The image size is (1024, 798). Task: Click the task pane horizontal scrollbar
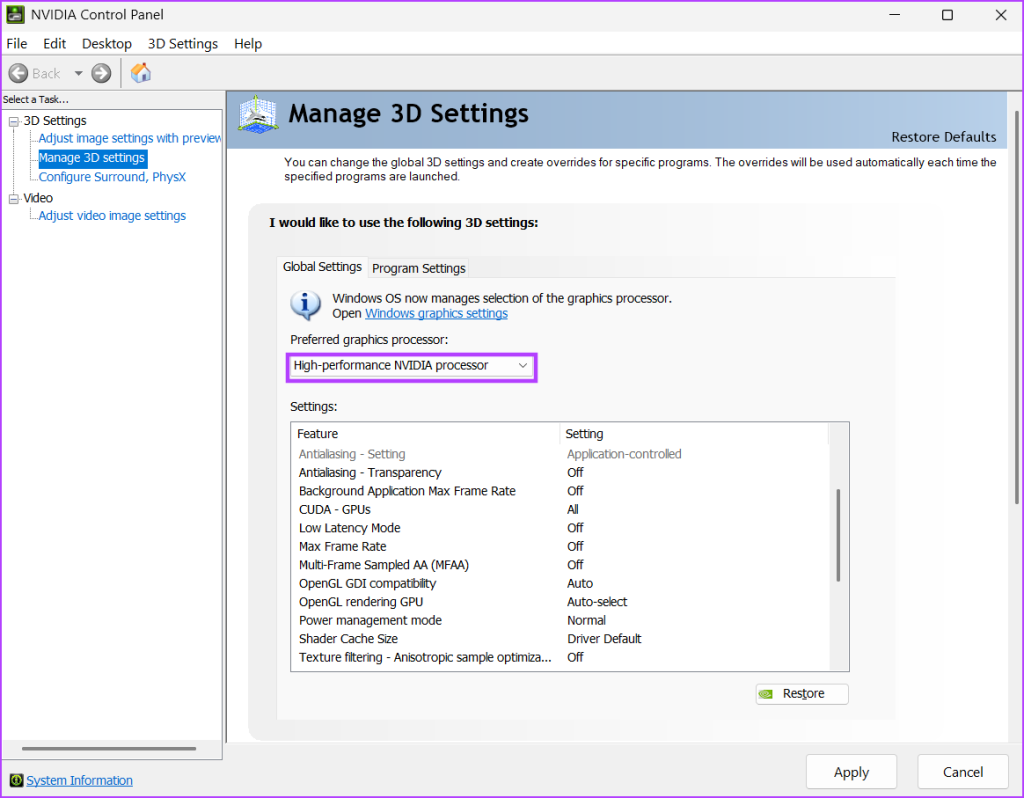(109, 748)
